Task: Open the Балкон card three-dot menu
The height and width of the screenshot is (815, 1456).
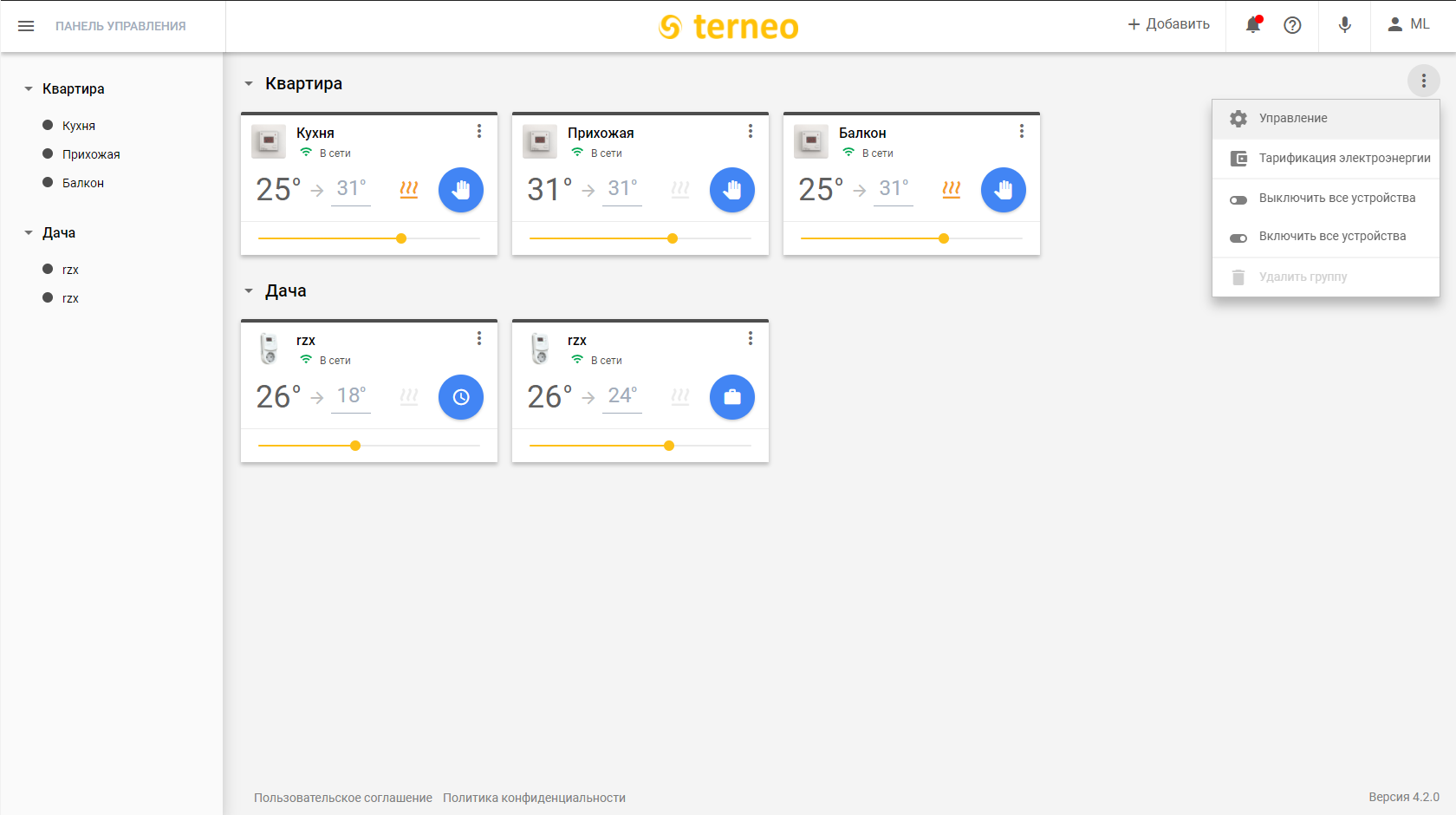Action: click(x=1022, y=131)
